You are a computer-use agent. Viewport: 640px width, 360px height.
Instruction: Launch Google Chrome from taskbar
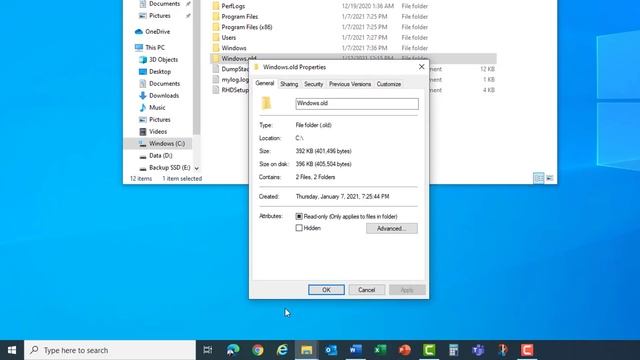point(258,350)
